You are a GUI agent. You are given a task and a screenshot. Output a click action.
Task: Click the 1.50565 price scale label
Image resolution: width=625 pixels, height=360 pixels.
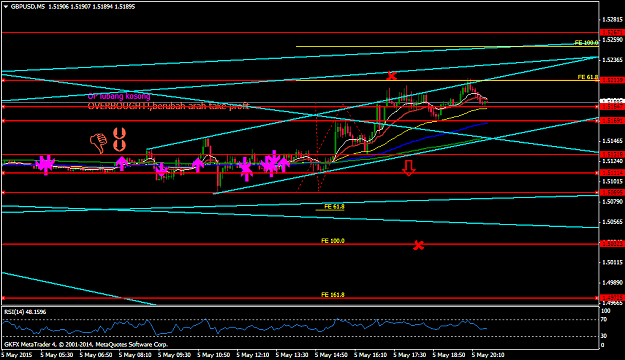click(x=613, y=222)
